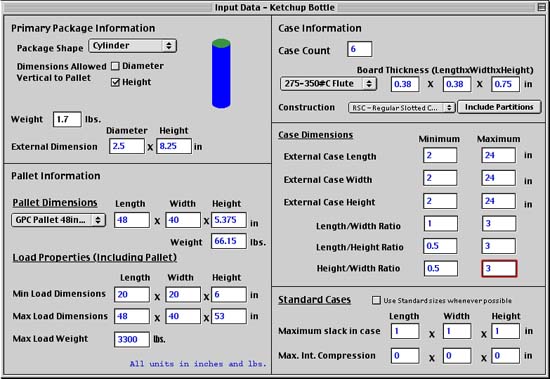
Task: Click the Pallet Dimensions underlined heading
Action: (55, 203)
